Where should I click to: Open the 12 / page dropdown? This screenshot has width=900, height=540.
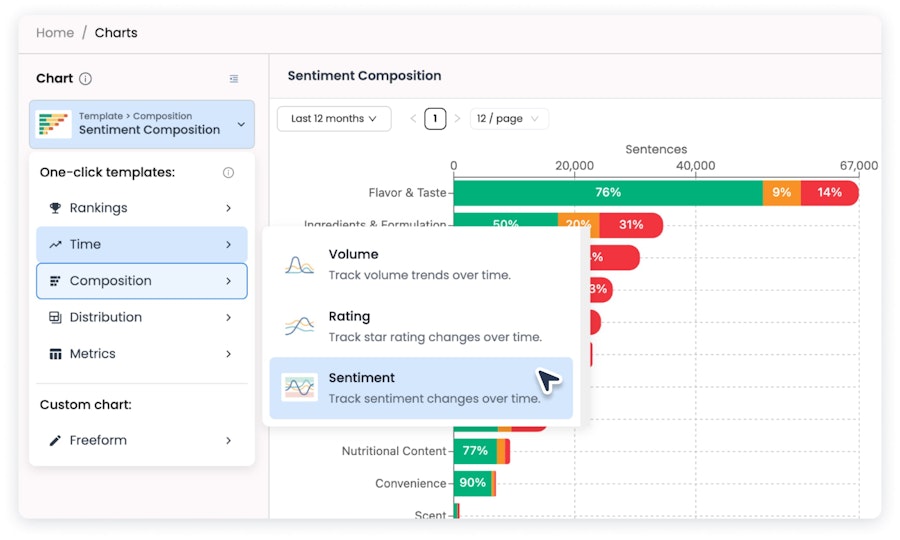click(509, 119)
